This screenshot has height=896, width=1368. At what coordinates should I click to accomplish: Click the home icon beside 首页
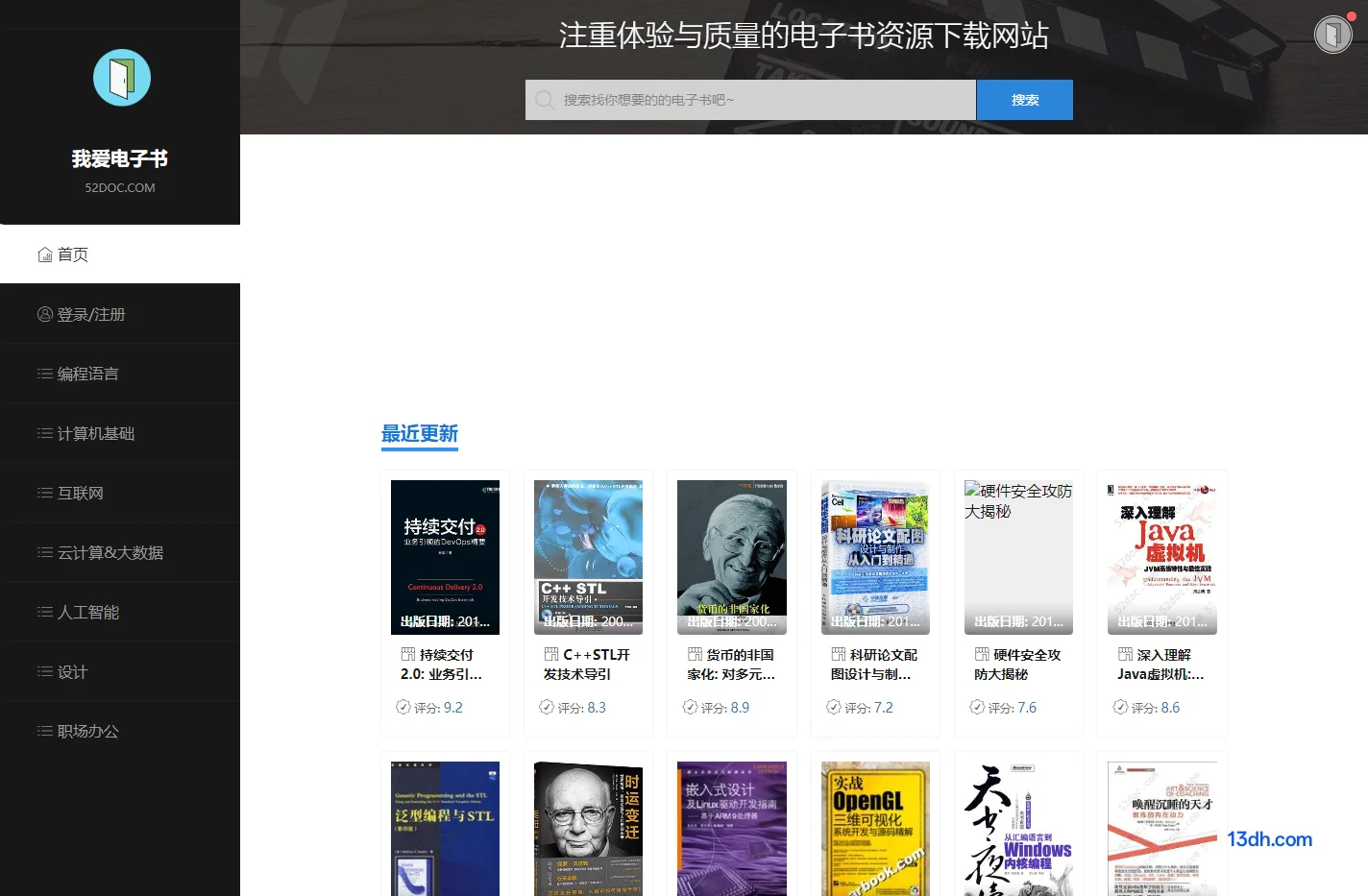[x=45, y=254]
